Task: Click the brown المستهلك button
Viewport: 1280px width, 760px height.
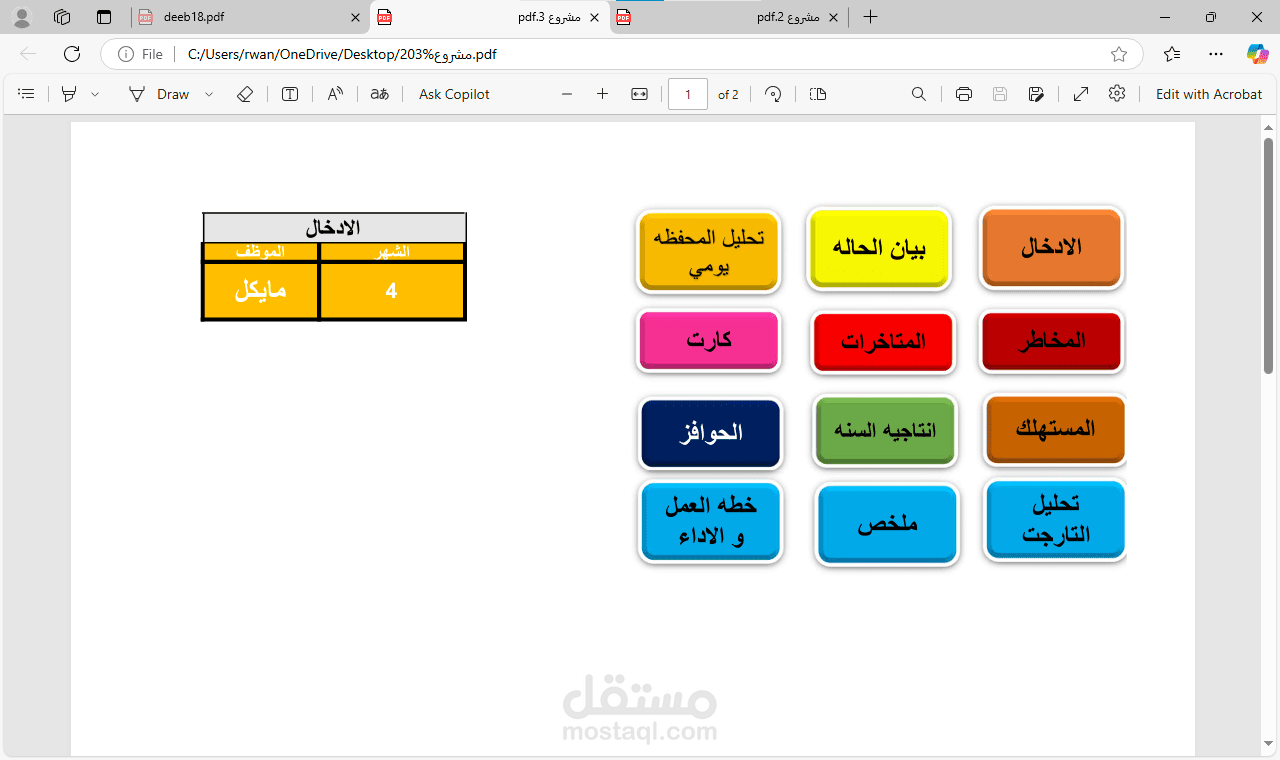Action: (1056, 430)
